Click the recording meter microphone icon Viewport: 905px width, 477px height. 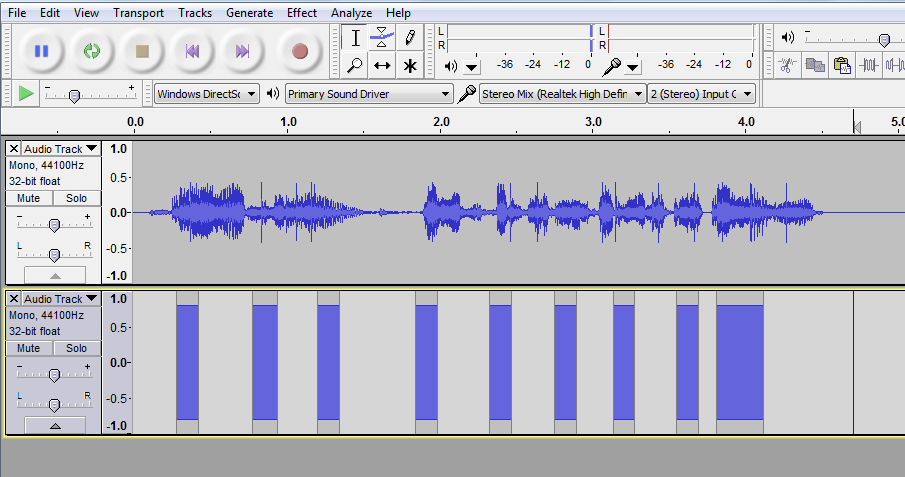click(612, 67)
